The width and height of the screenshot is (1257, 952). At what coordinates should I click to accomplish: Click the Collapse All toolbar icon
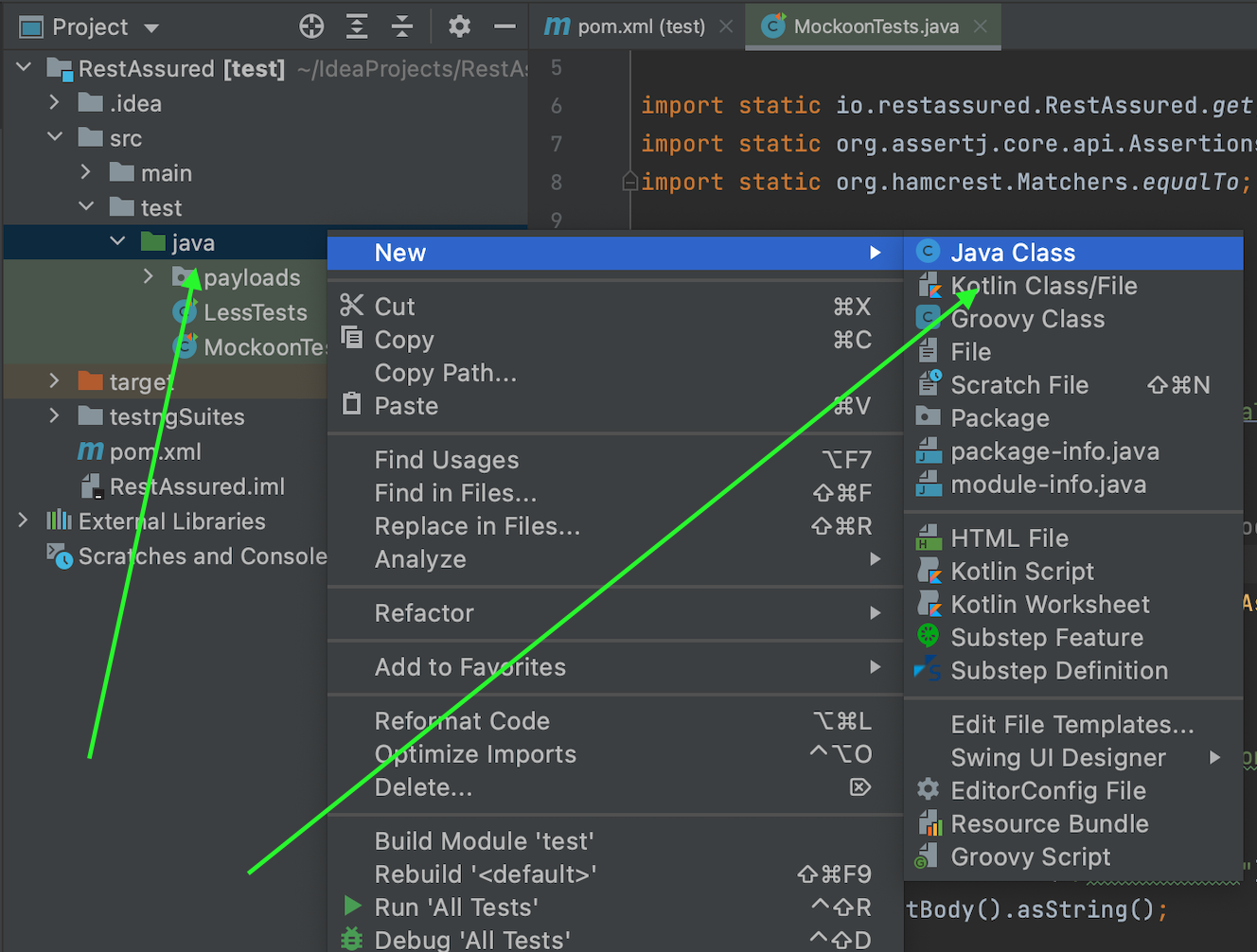point(402,26)
